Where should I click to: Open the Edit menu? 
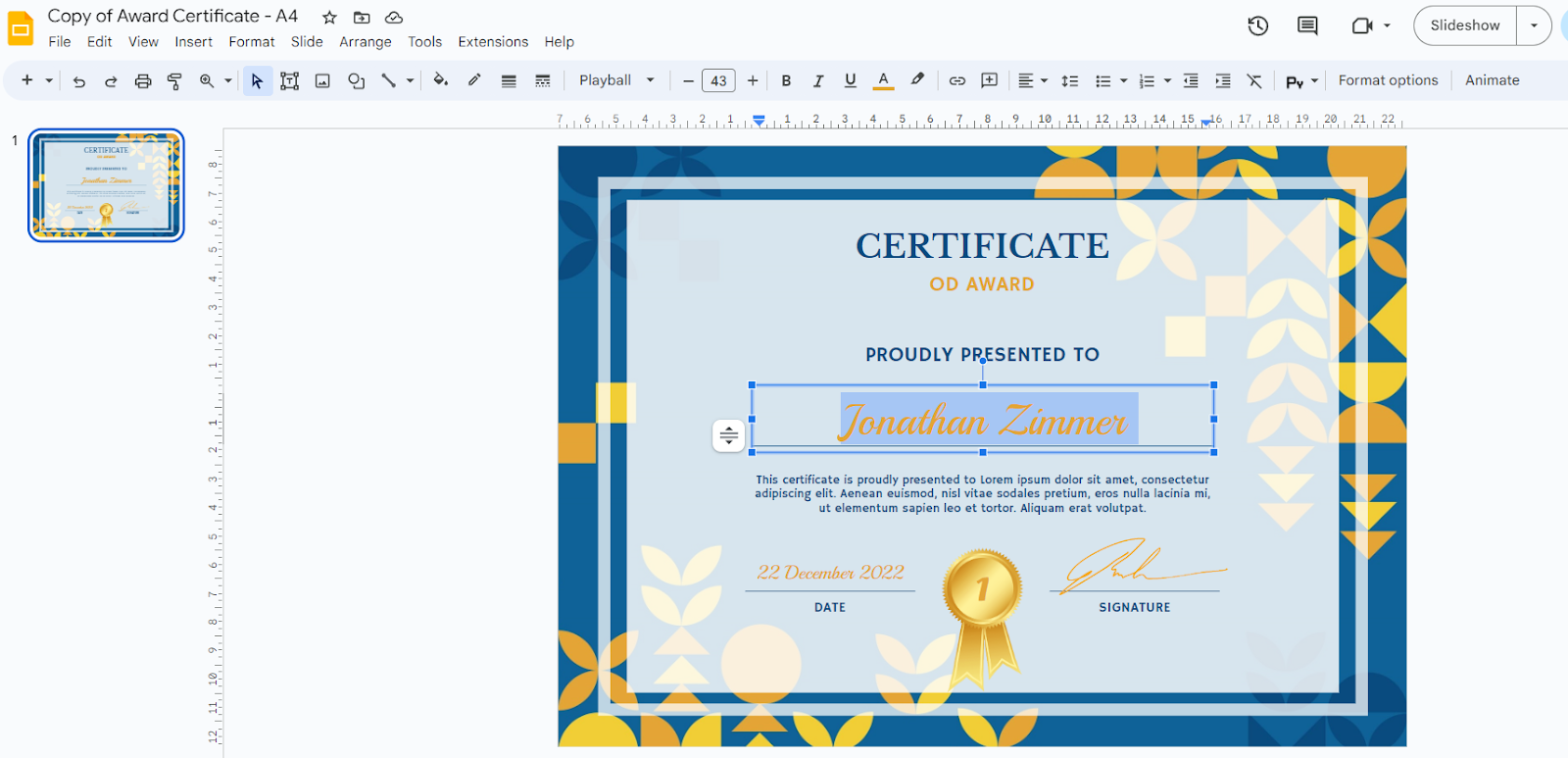pos(99,42)
